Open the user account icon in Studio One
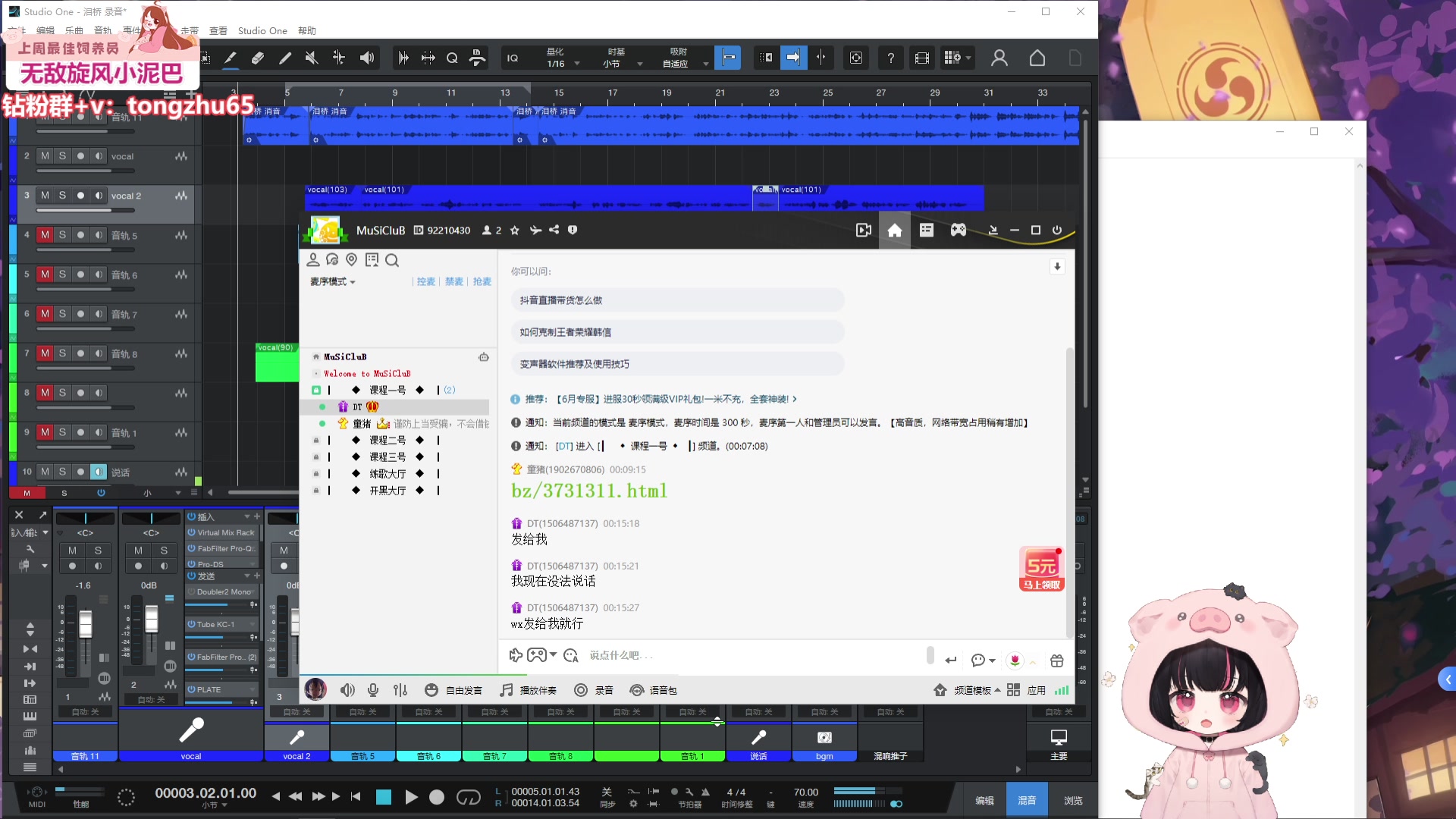 click(x=999, y=58)
